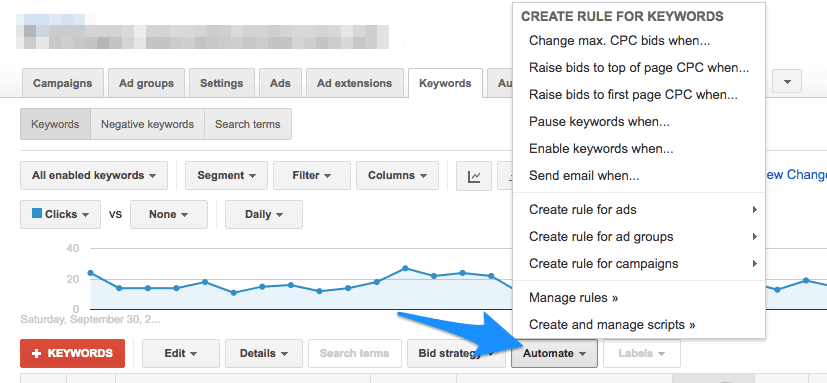Screen dimensions: 827x383
Task: Open the Daily interval dropdown
Action: pos(264,214)
